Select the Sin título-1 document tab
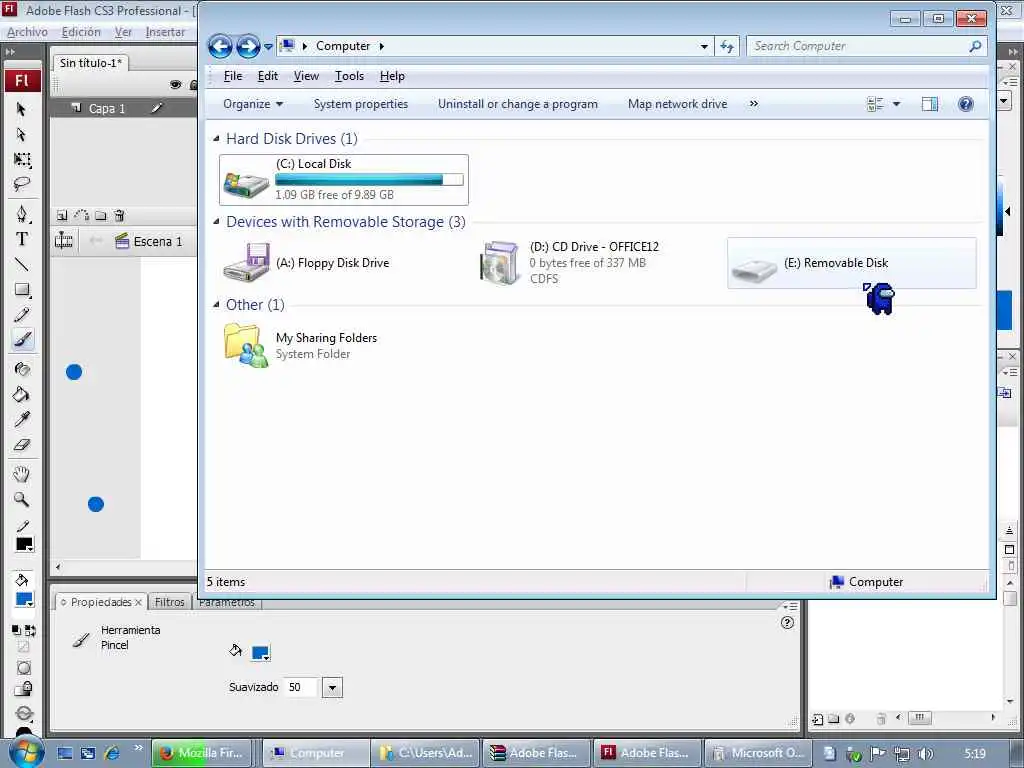Viewport: 1024px width, 768px height. pos(91,63)
